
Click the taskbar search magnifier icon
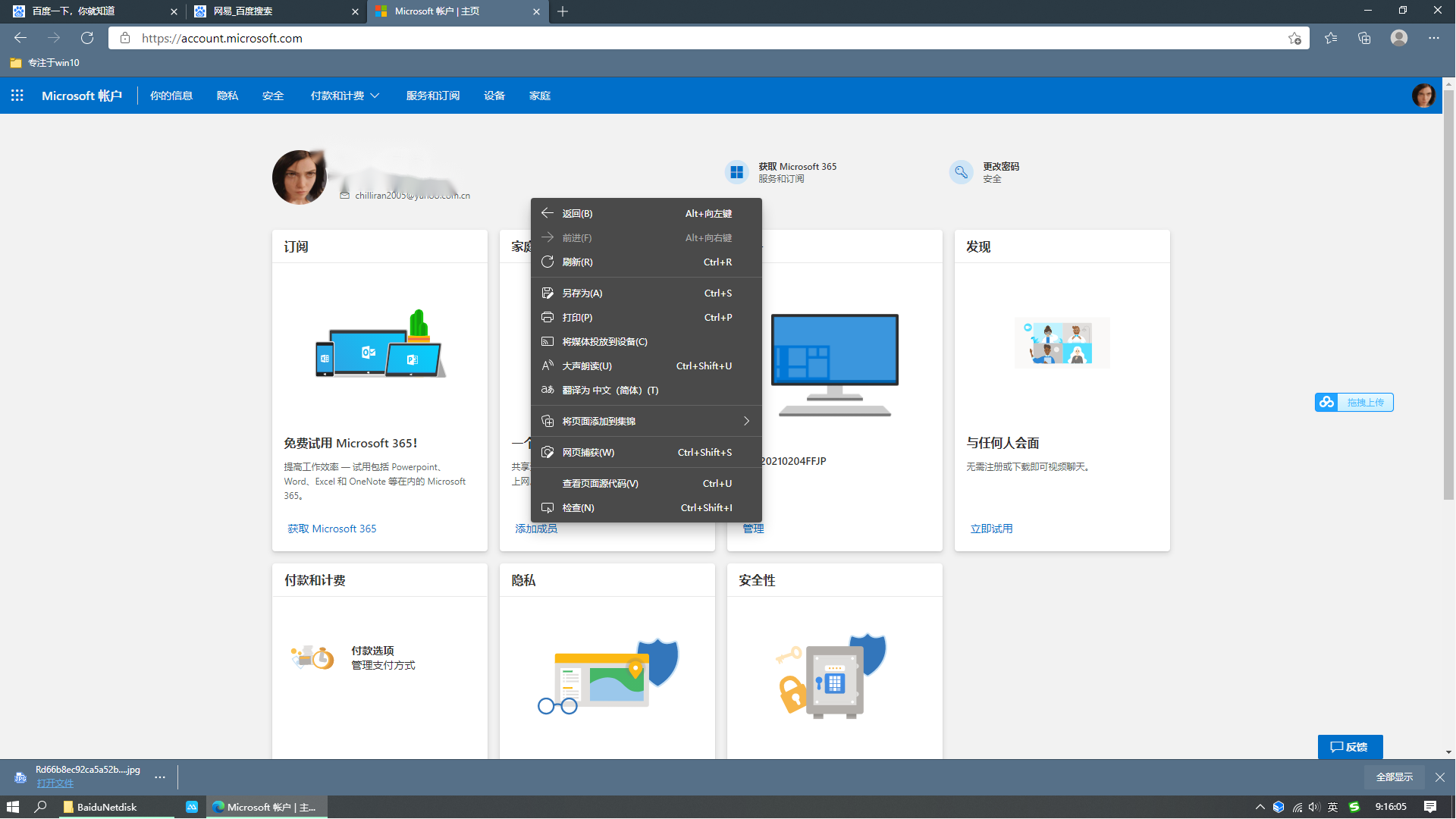point(41,807)
